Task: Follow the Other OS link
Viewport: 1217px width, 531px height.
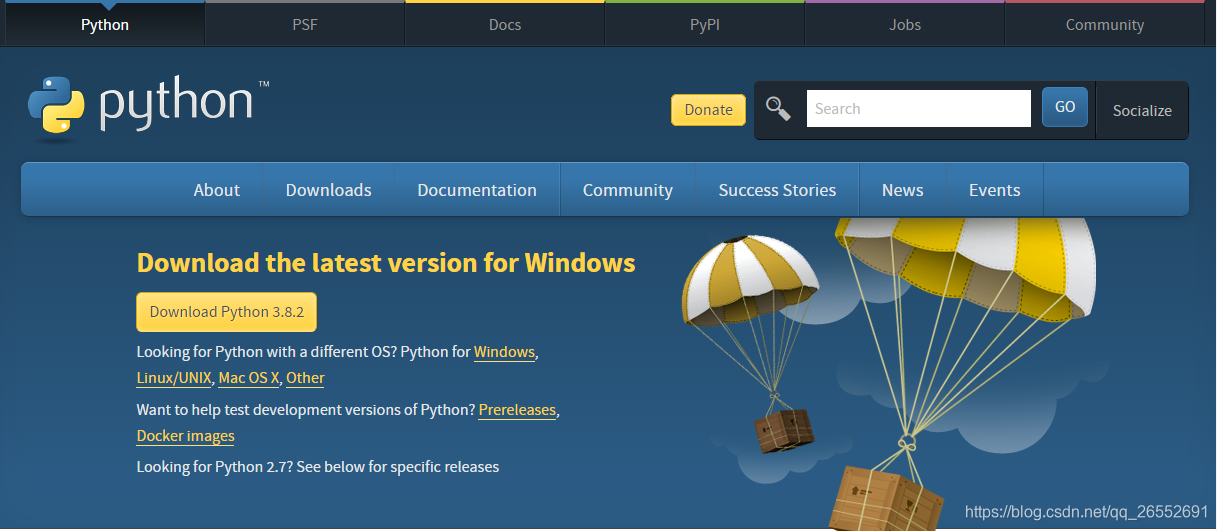Action: click(x=305, y=378)
